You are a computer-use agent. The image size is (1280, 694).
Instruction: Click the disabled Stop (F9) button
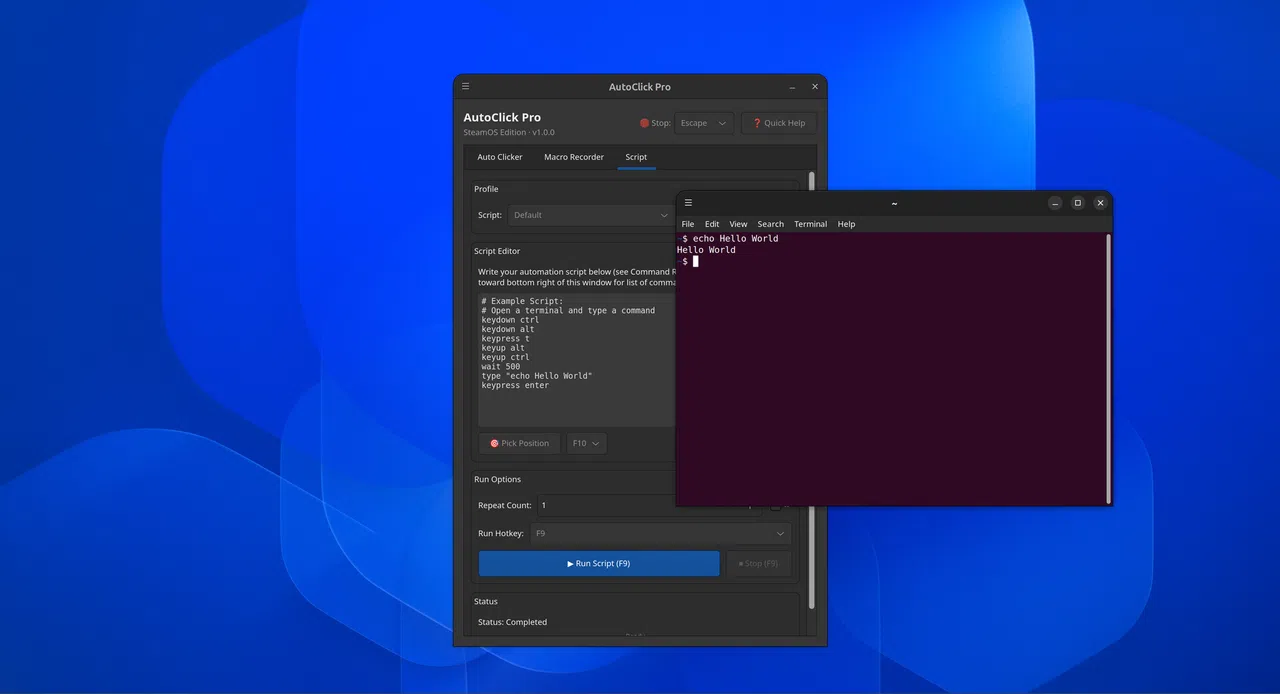click(758, 563)
